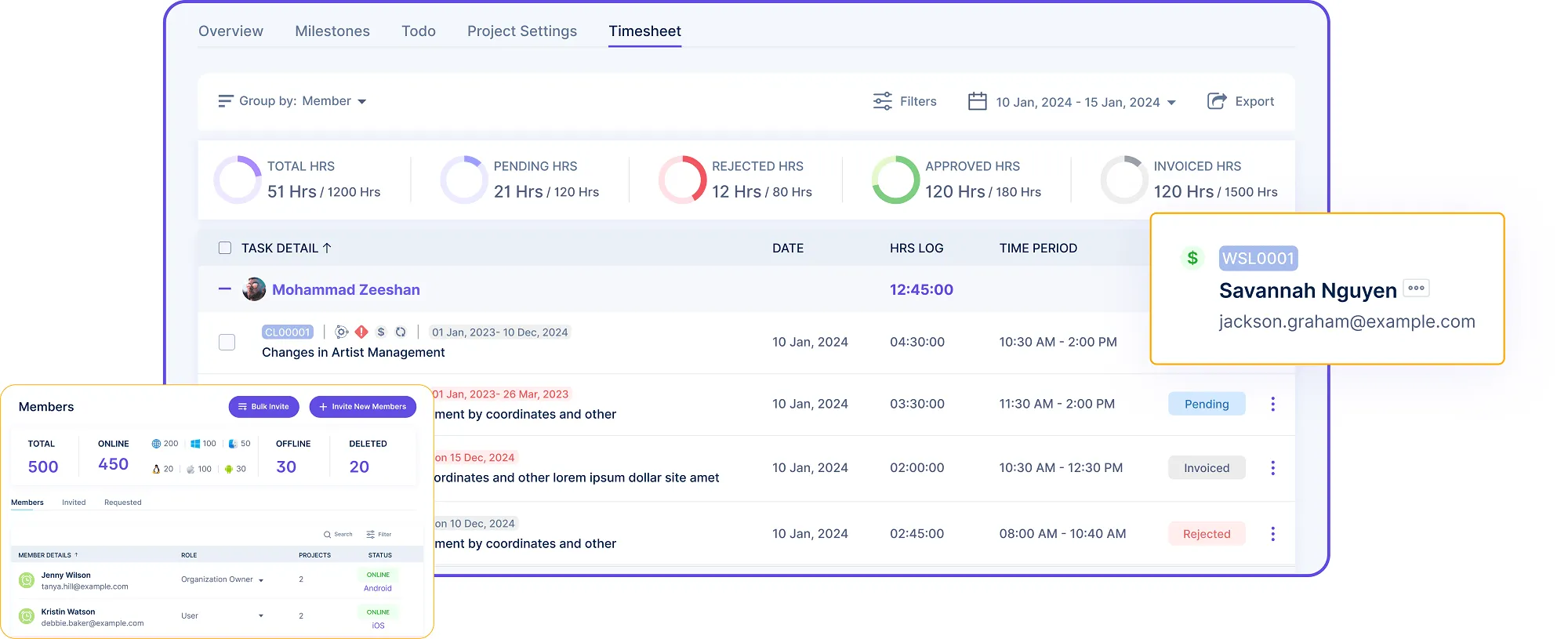Click the macOS Finder icon showing 50 online
Viewport: 1568px width, 639px height.
[233, 444]
